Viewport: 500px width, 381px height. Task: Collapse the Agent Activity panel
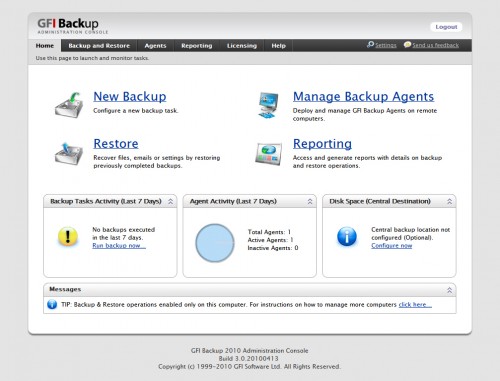[310, 201]
